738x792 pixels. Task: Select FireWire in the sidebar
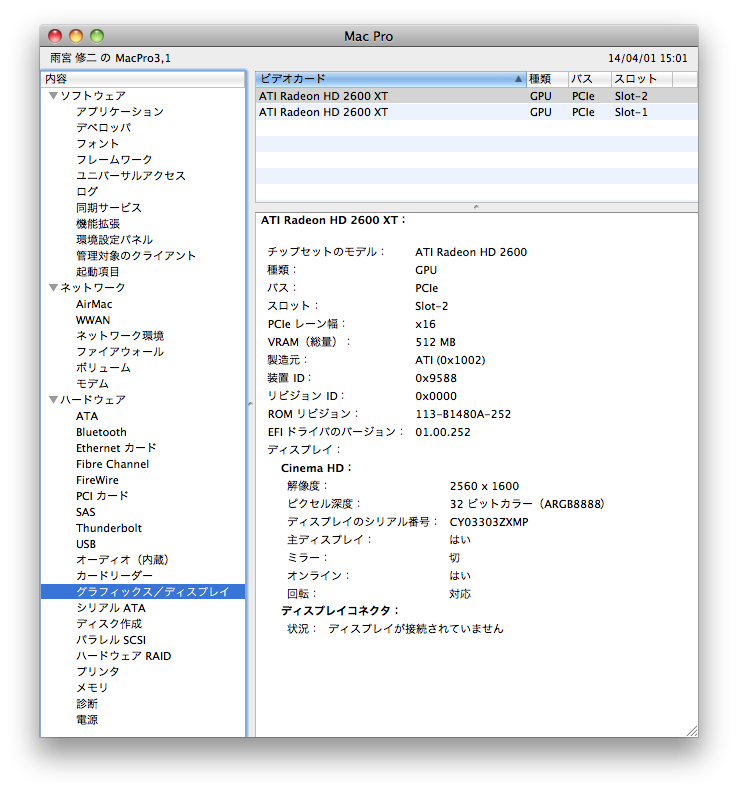tap(97, 480)
